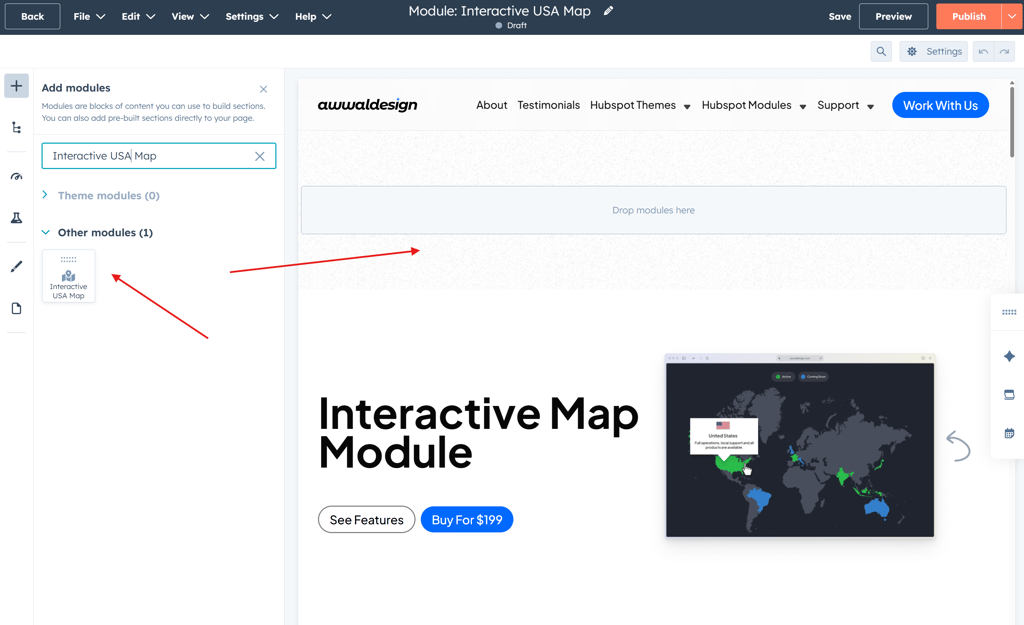The image size is (1024, 625).
Task: Open the File menu
Action: tap(88, 17)
